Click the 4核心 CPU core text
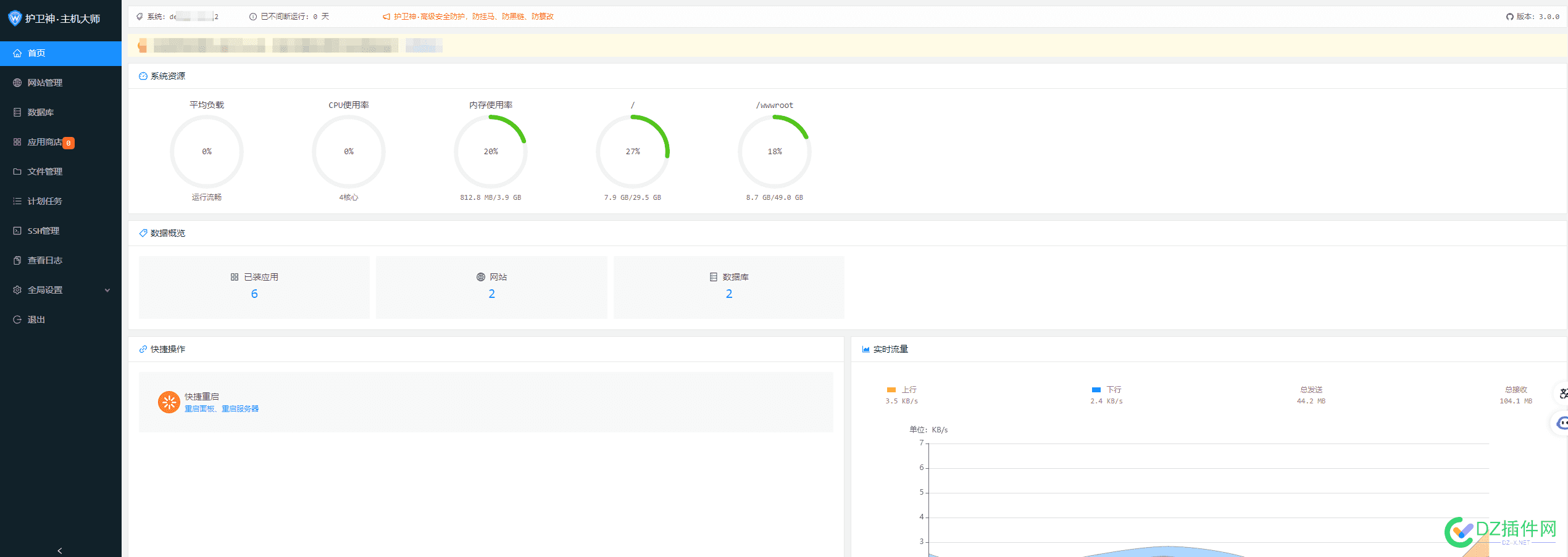The height and width of the screenshot is (557, 1568). pyautogui.click(x=349, y=197)
